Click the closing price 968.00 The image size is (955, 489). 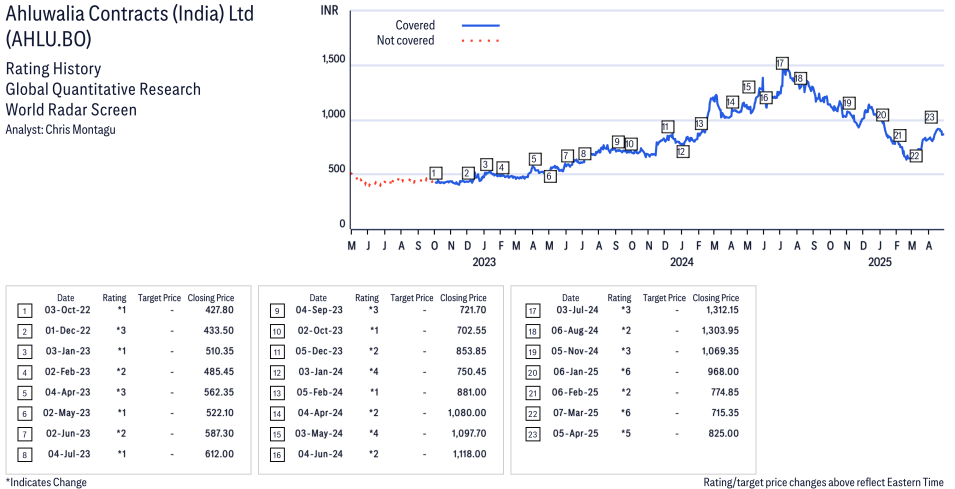(x=724, y=371)
